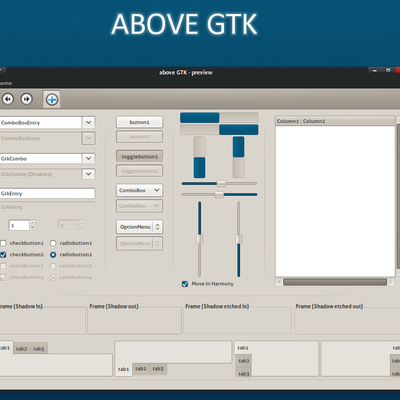Select radiobutton1
Screen dimensions: 400x400
[x=53, y=243]
